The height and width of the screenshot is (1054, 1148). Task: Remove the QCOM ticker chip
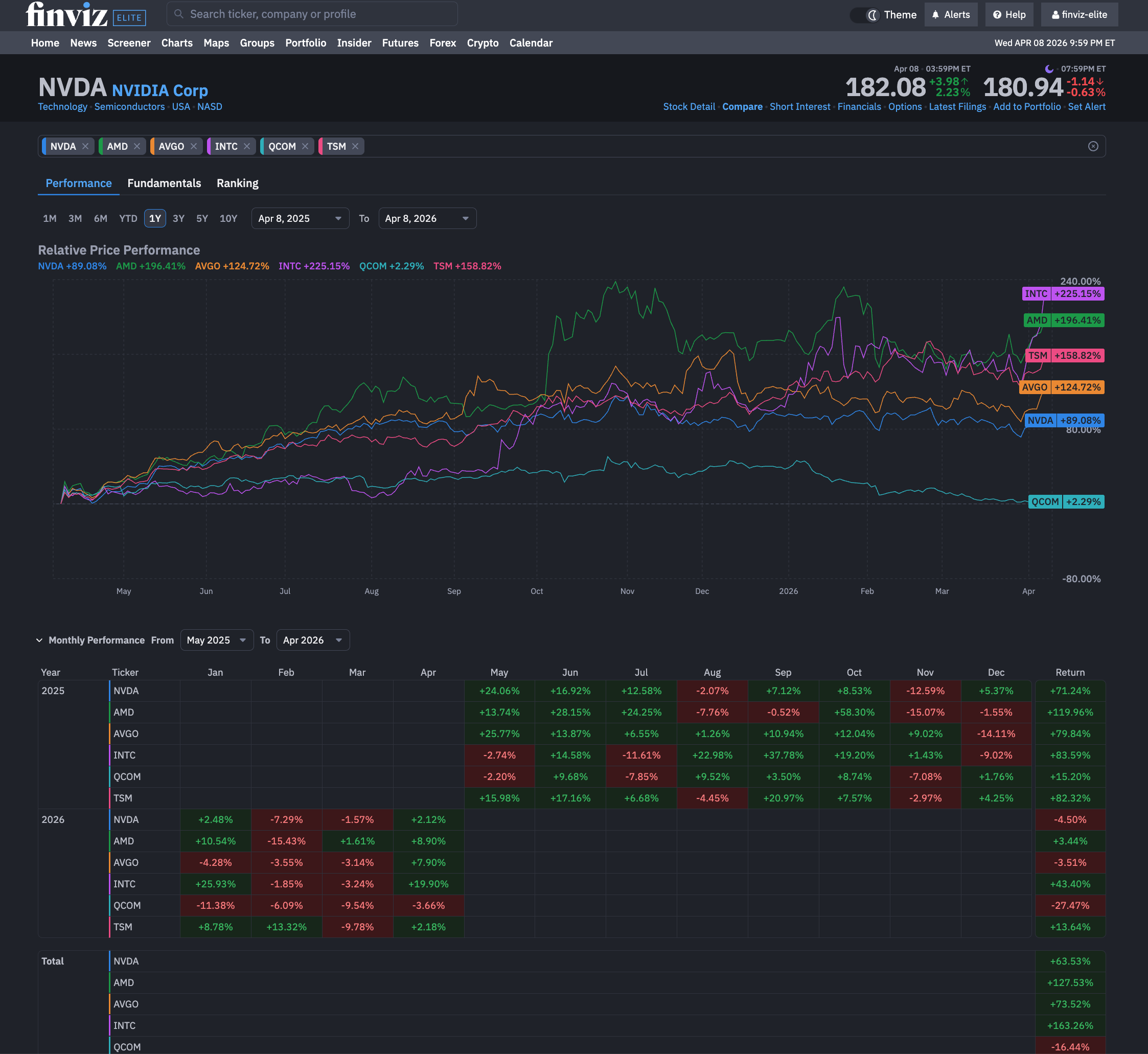pyautogui.click(x=305, y=147)
